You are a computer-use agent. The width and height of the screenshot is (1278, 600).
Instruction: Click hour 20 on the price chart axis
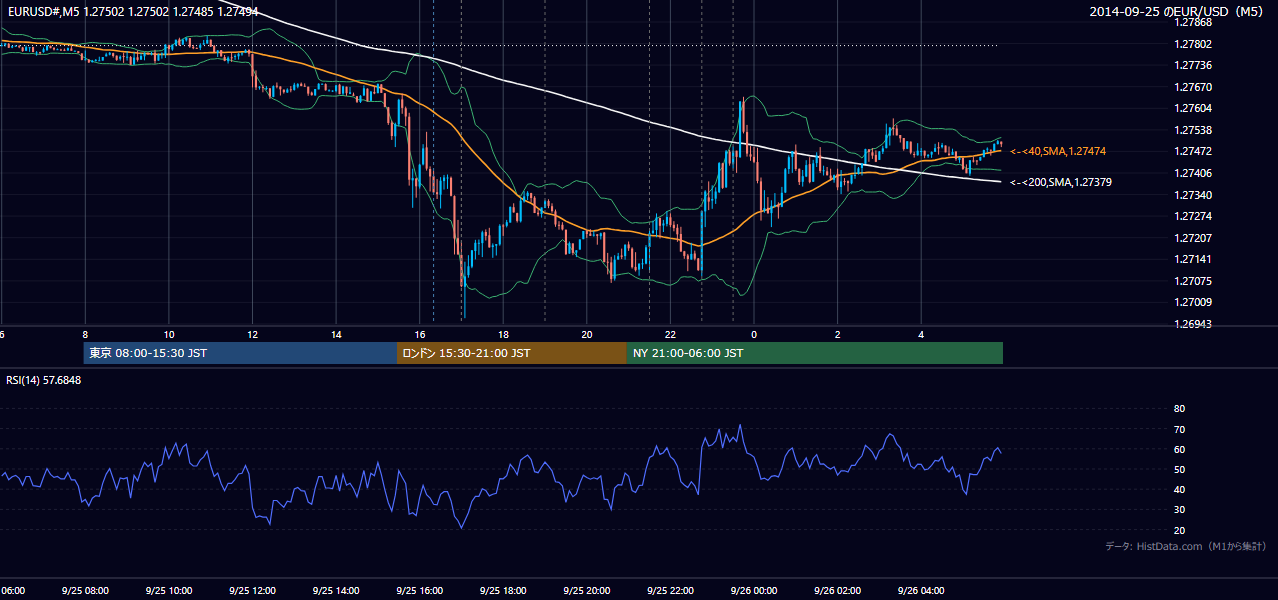(x=587, y=335)
